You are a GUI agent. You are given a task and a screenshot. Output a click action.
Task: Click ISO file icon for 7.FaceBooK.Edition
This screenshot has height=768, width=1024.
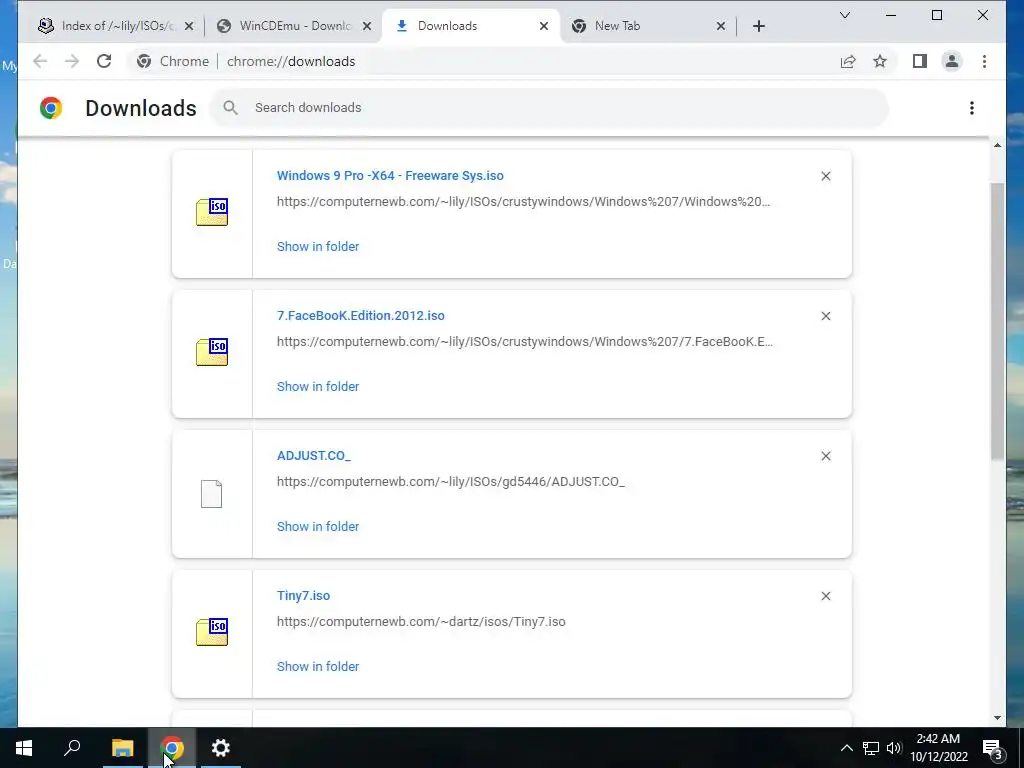[212, 353]
